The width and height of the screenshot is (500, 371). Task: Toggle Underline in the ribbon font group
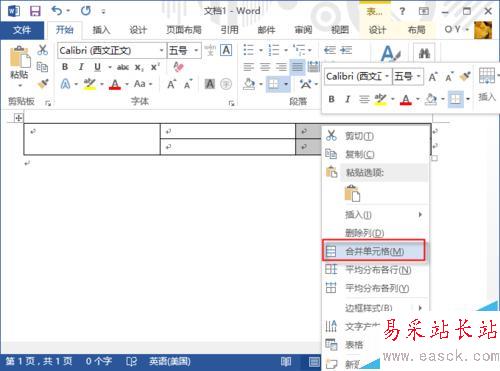pyautogui.click(x=97, y=67)
